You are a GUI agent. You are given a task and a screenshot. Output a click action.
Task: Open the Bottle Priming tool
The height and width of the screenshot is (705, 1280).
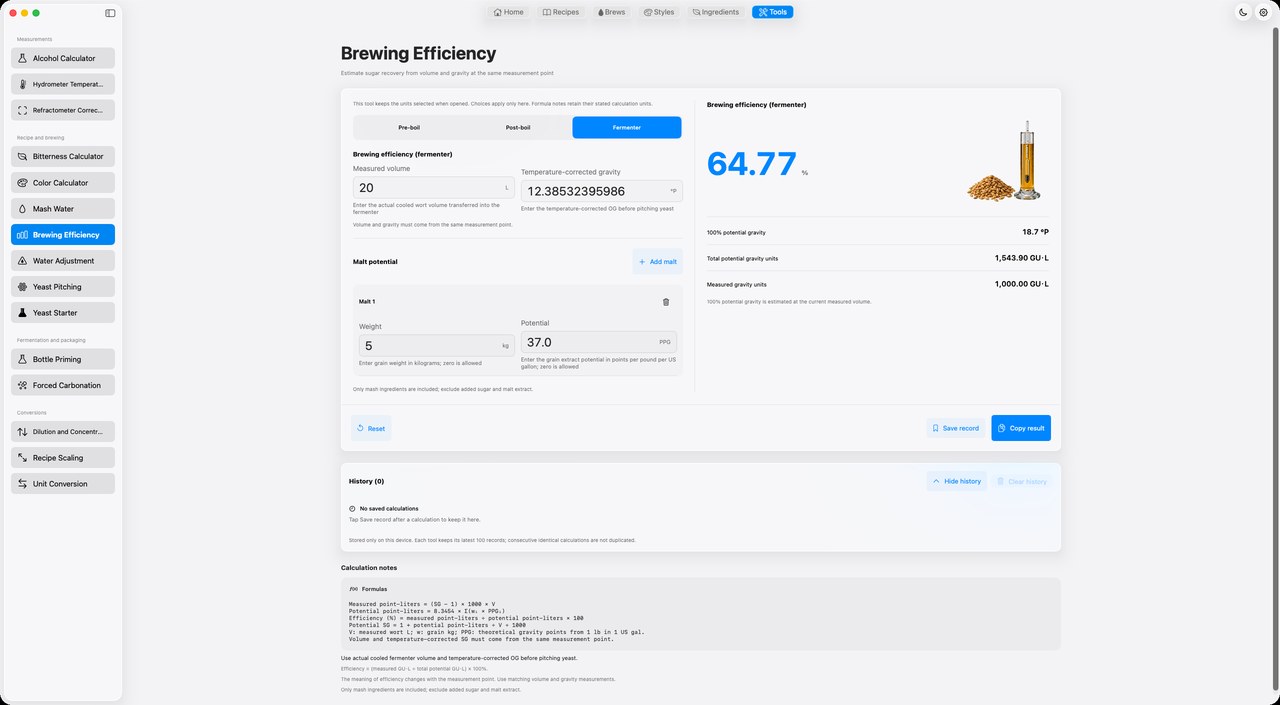[63, 359]
